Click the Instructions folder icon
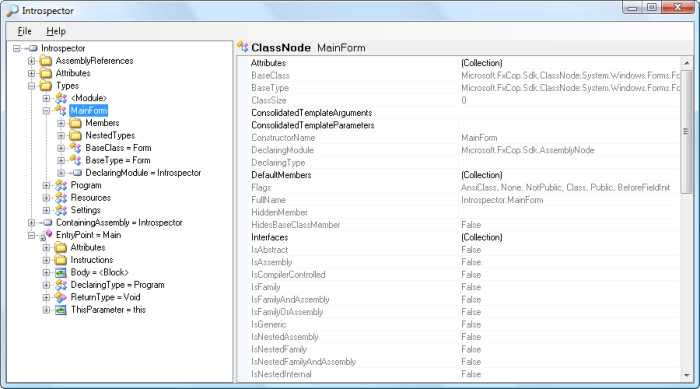700x389 pixels. coord(61,260)
